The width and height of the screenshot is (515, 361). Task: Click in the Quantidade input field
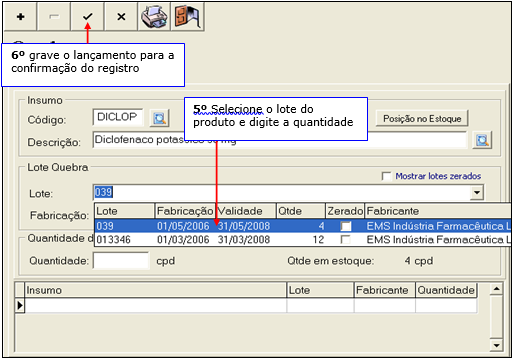point(121,260)
